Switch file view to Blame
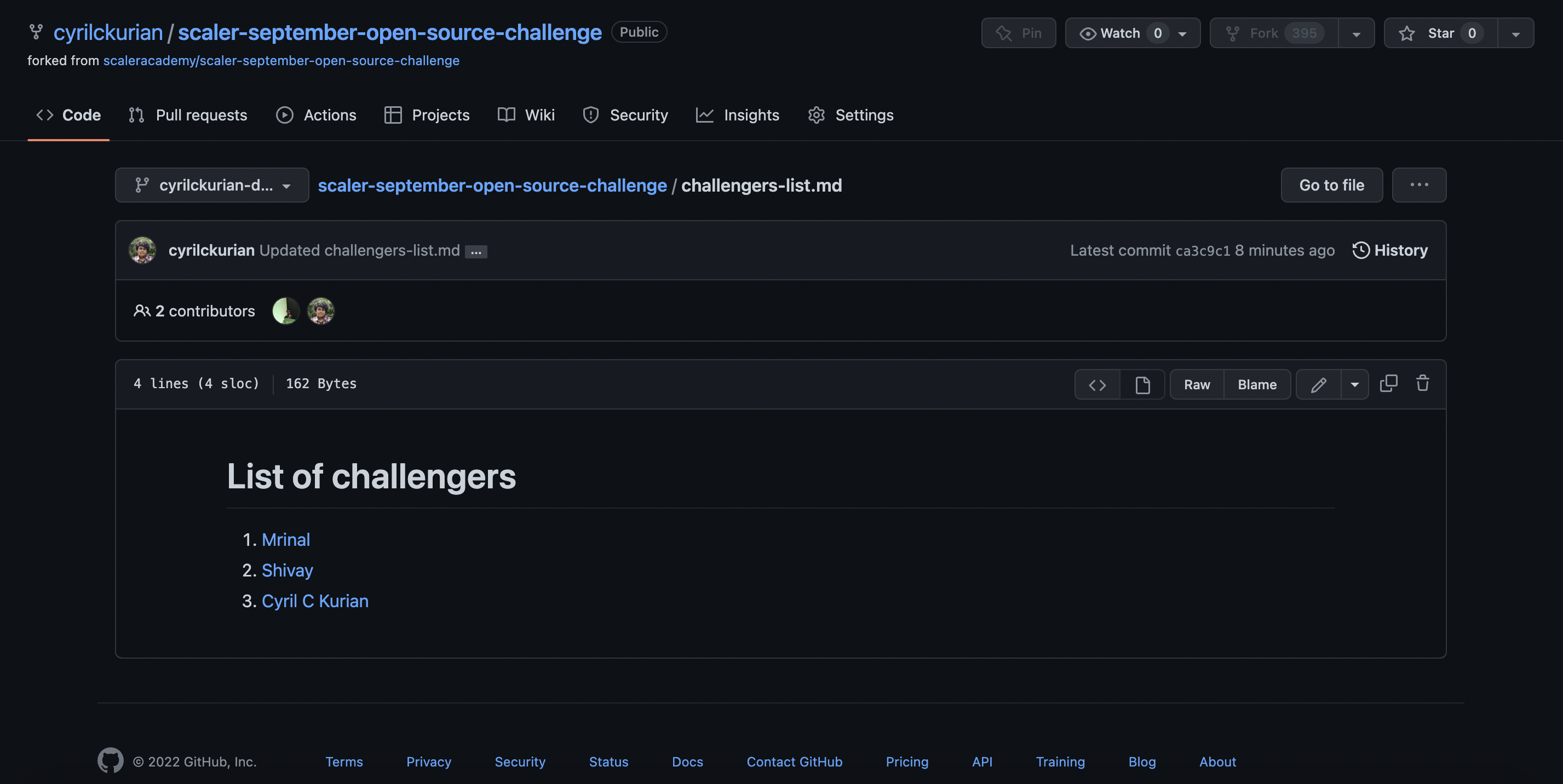Screen dimensions: 1563x784 click(1257, 384)
